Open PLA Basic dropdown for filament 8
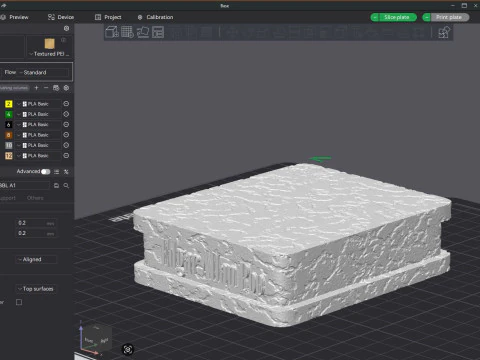480x360 pixels. (x=38, y=135)
